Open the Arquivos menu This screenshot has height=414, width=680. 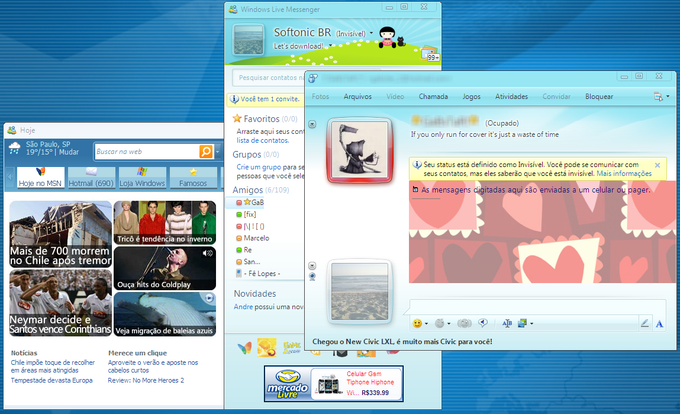click(358, 97)
